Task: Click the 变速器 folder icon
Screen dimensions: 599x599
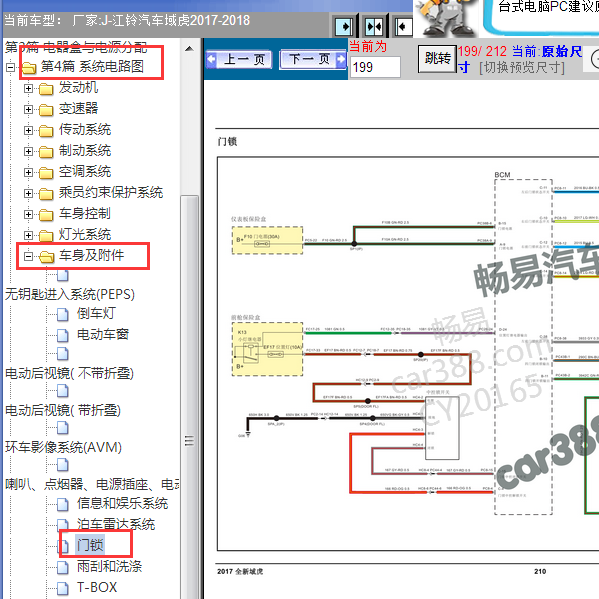Action: tap(46, 110)
